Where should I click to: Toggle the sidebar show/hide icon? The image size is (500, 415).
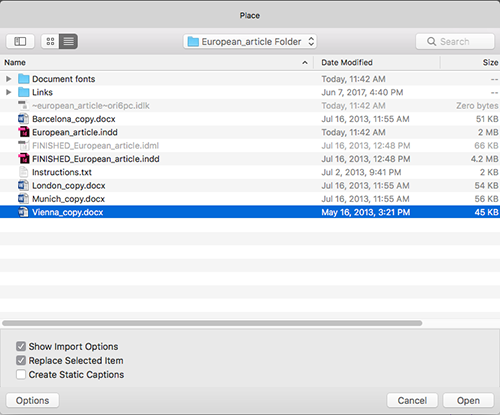pyautogui.click(x=20, y=41)
